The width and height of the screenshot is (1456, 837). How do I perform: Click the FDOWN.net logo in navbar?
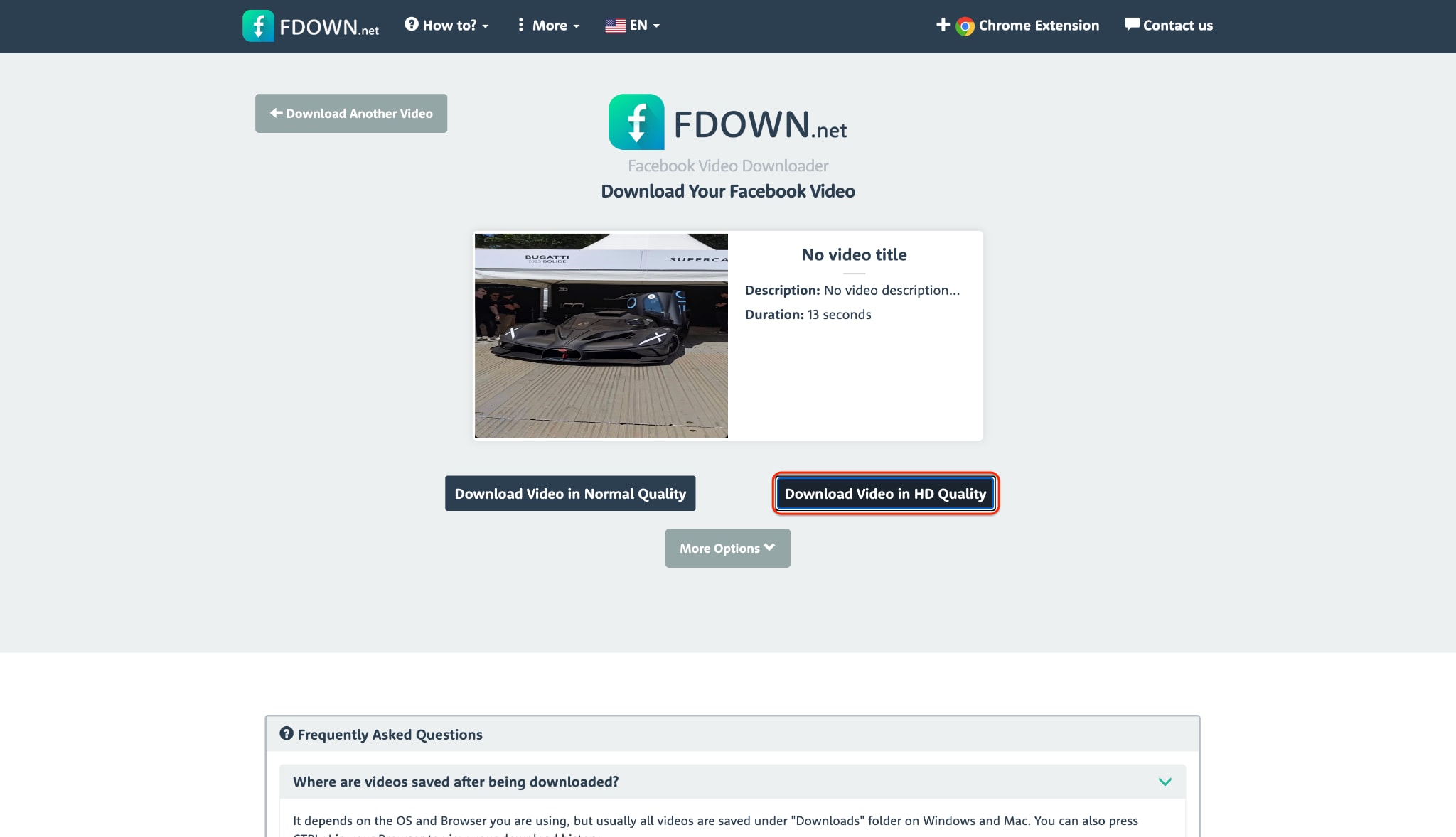click(311, 26)
